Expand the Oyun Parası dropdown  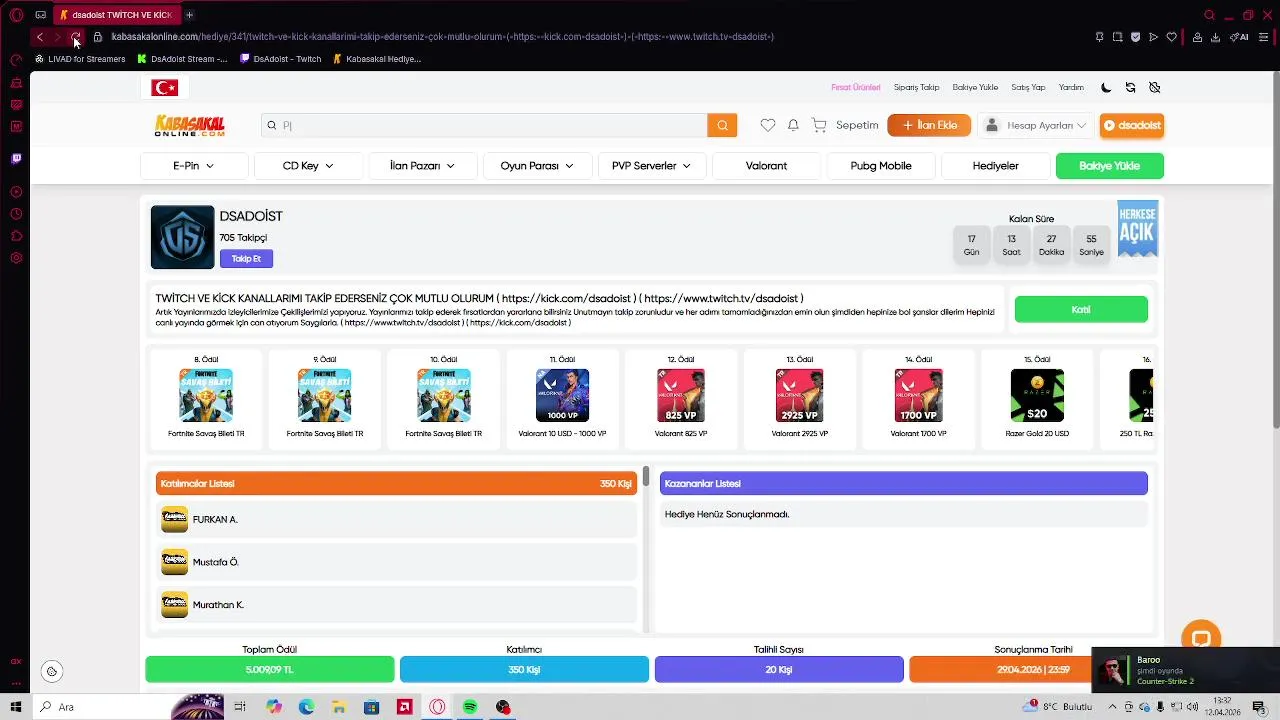(537, 166)
